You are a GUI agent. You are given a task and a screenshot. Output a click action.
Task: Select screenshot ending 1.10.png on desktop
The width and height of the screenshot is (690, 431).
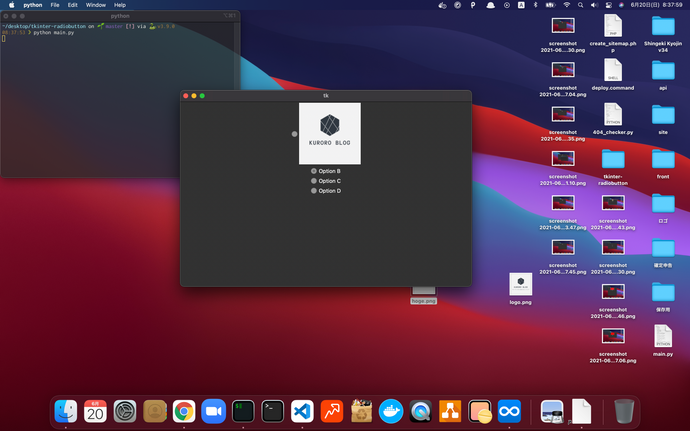pos(563,168)
